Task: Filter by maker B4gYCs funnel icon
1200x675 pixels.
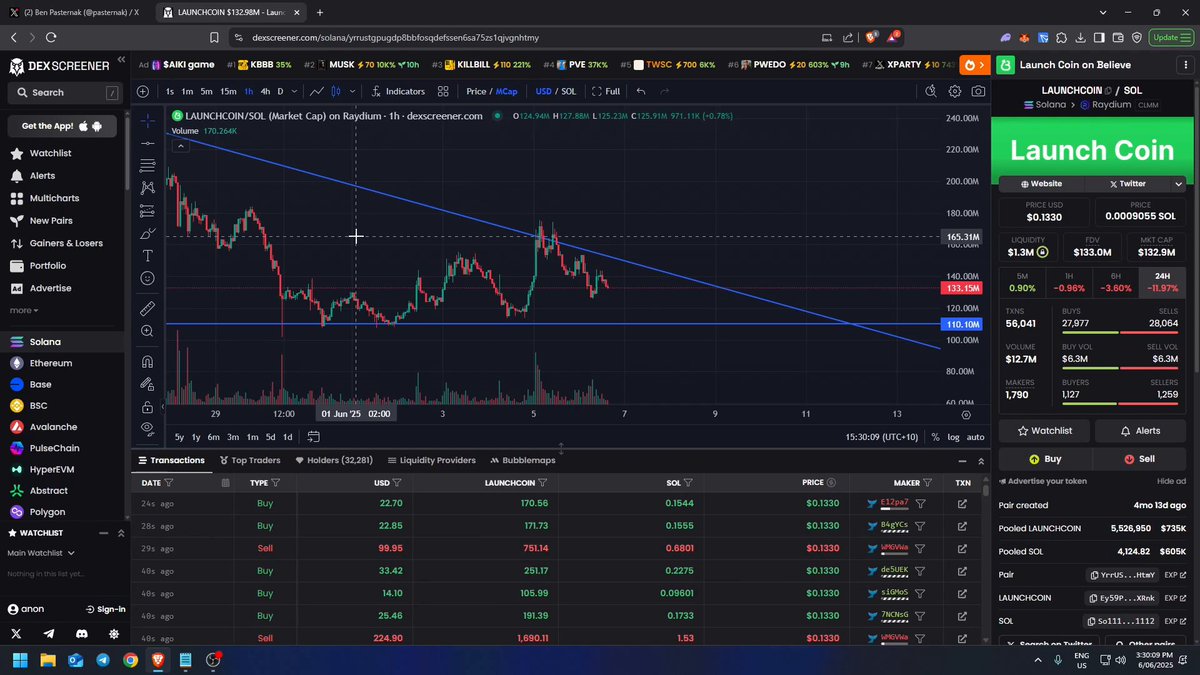Action: (x=920, y=525)
